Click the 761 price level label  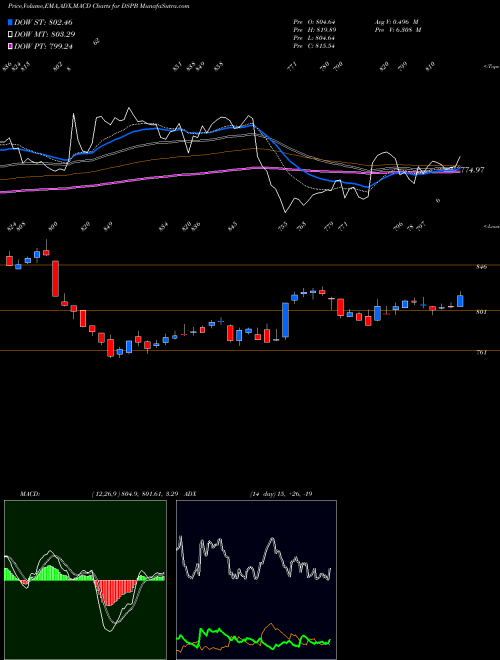[x=482, y=353]
